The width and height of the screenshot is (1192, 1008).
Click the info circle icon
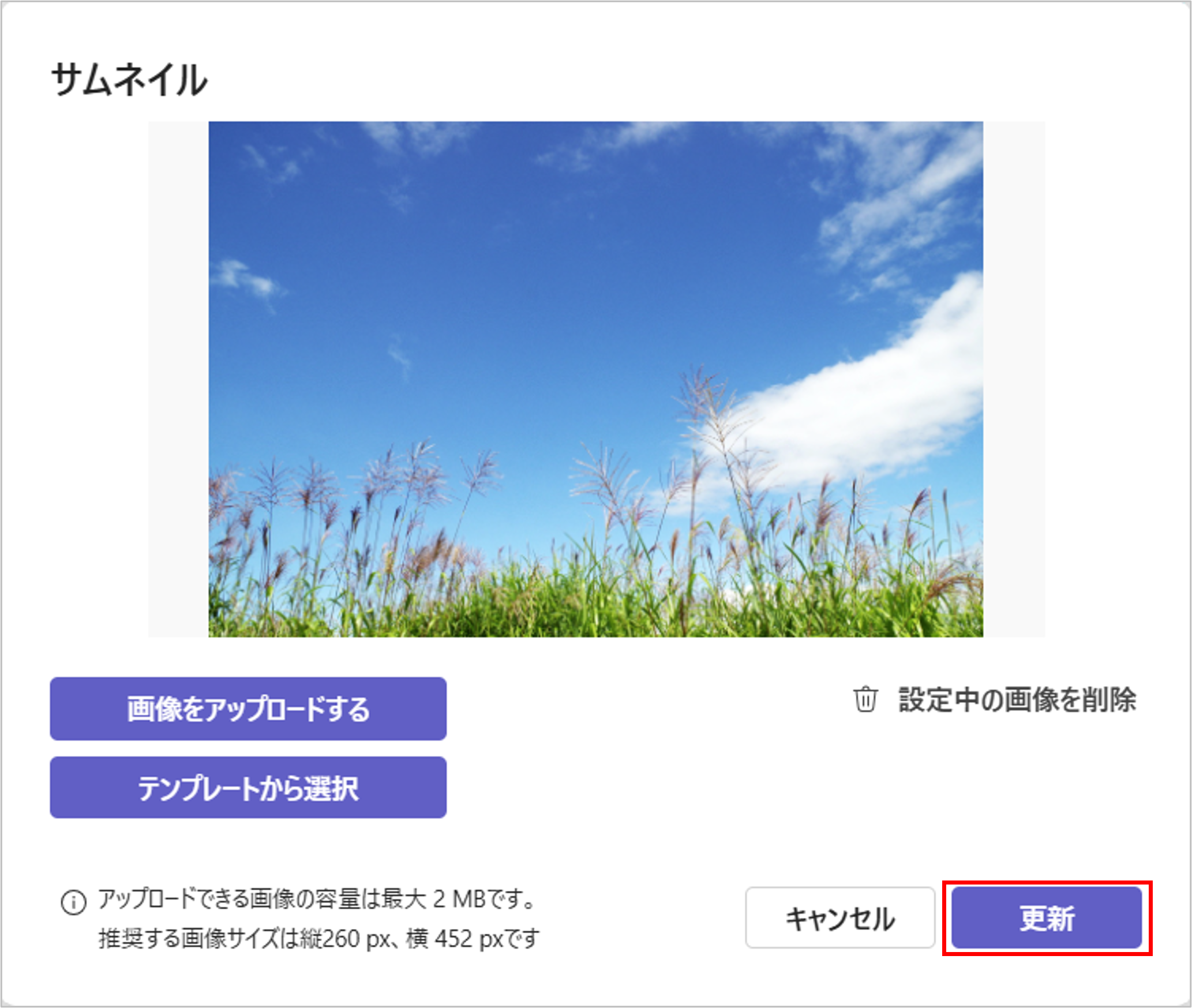(x=73, y=902)
